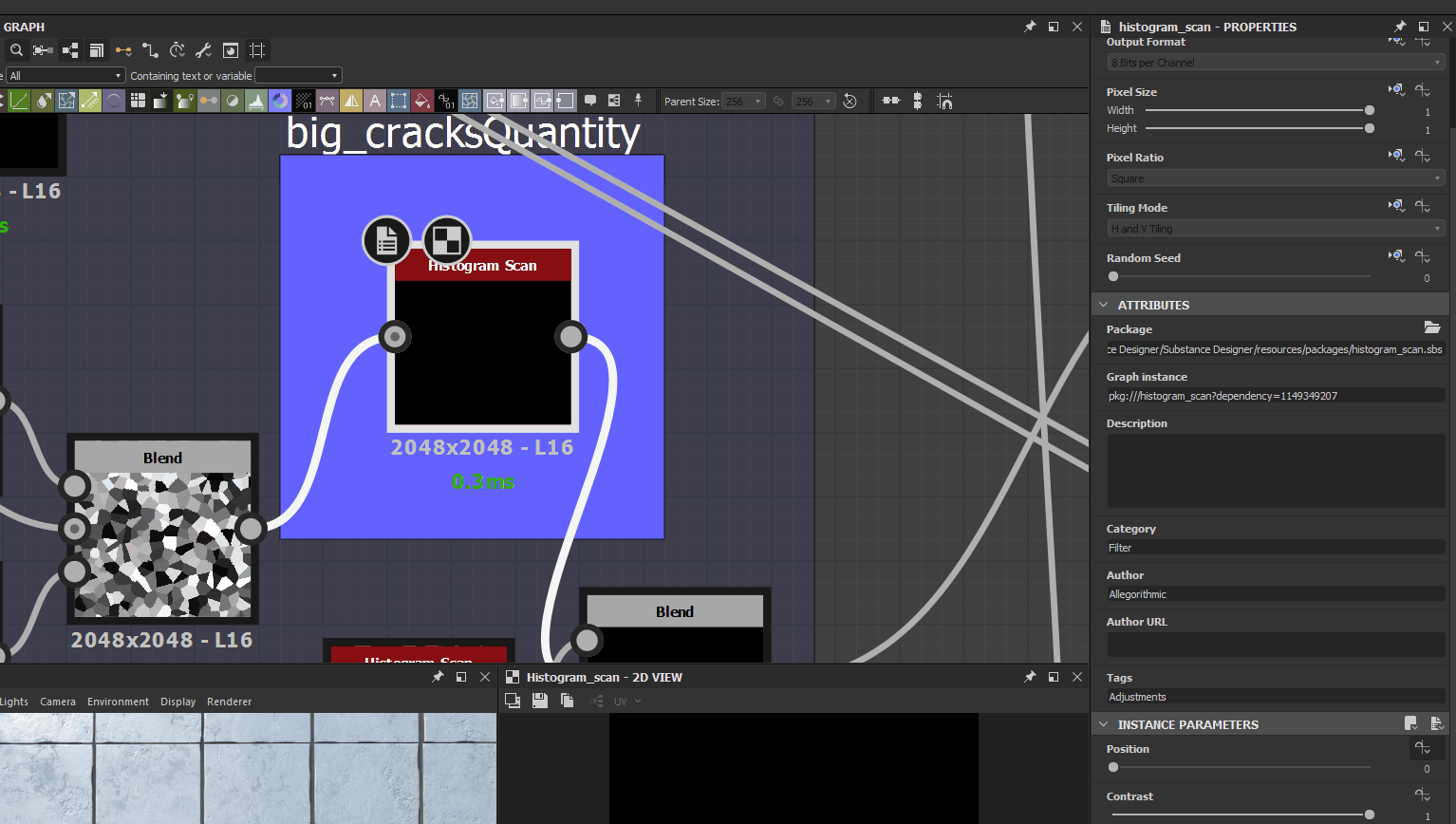Open Position parameter expose function icon
The image size is (1456, 824).
tap(1422, 747)
